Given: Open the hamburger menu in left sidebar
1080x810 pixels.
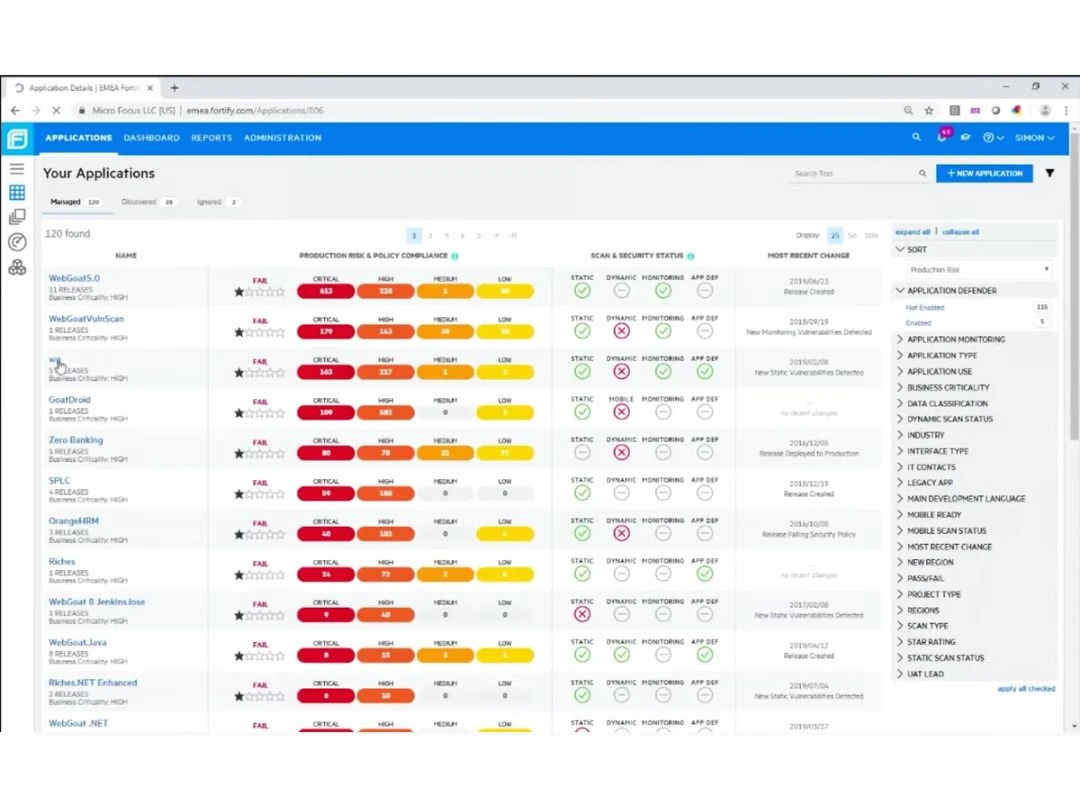Looking at the screenshot, I should pos(17,169).
